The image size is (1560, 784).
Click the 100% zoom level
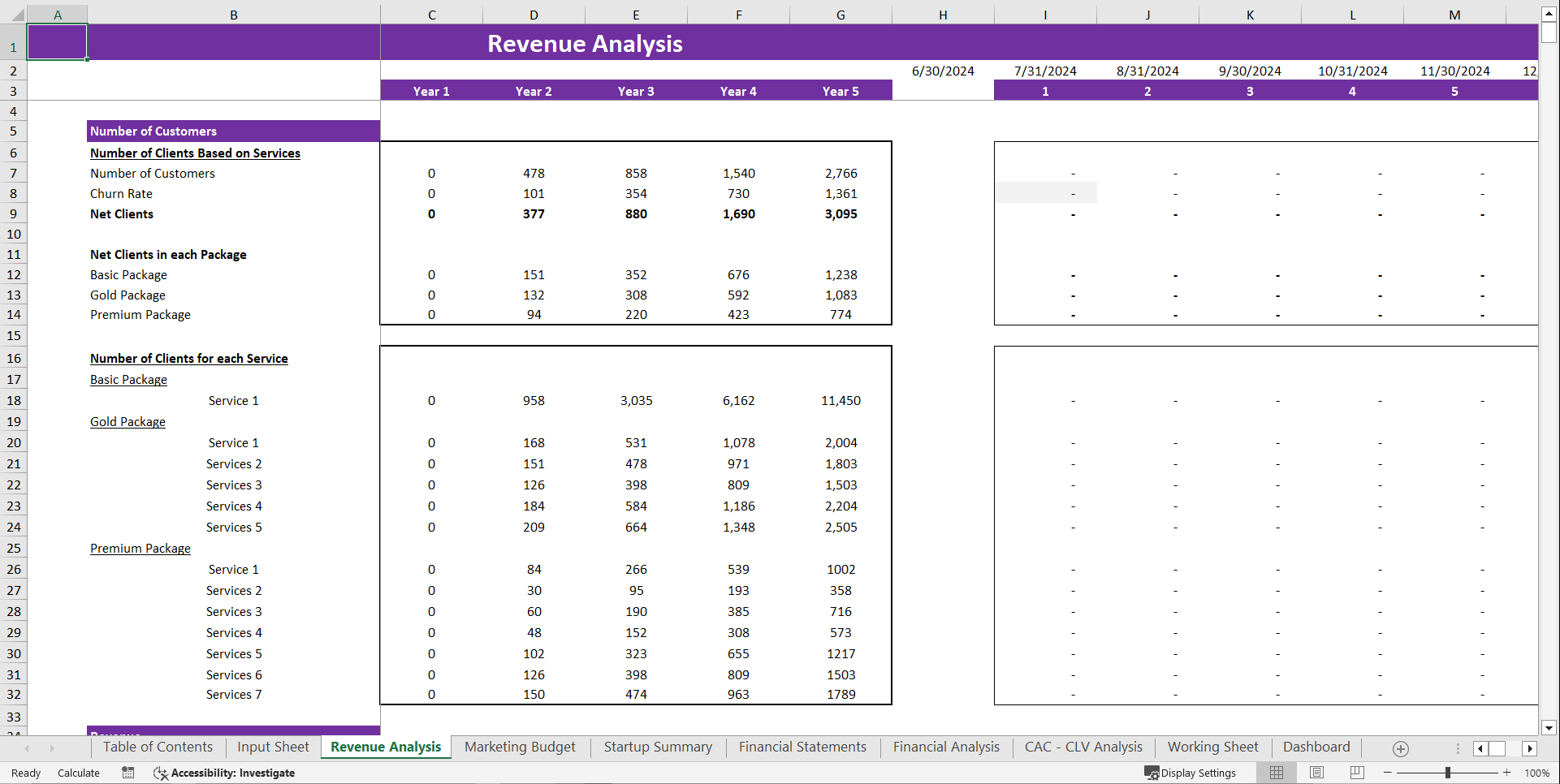tap(1536, 773)
